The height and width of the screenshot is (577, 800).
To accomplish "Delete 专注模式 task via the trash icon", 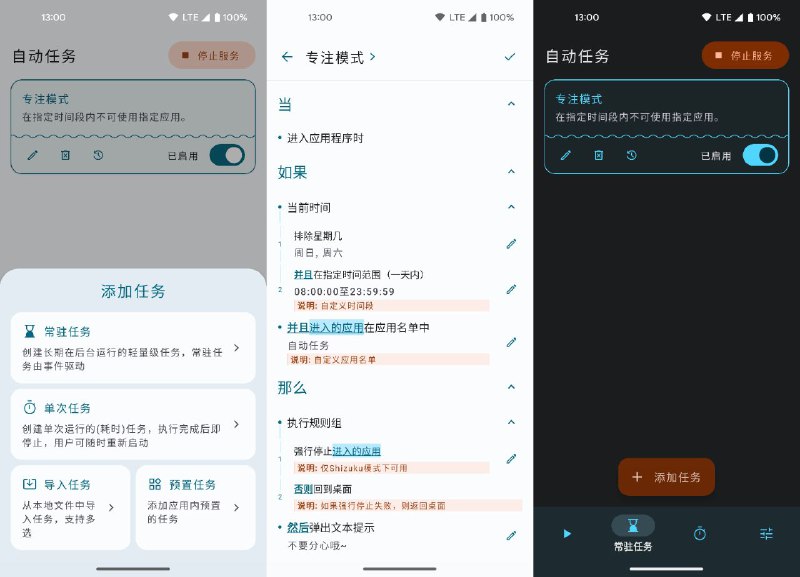I will coord(63,155).
